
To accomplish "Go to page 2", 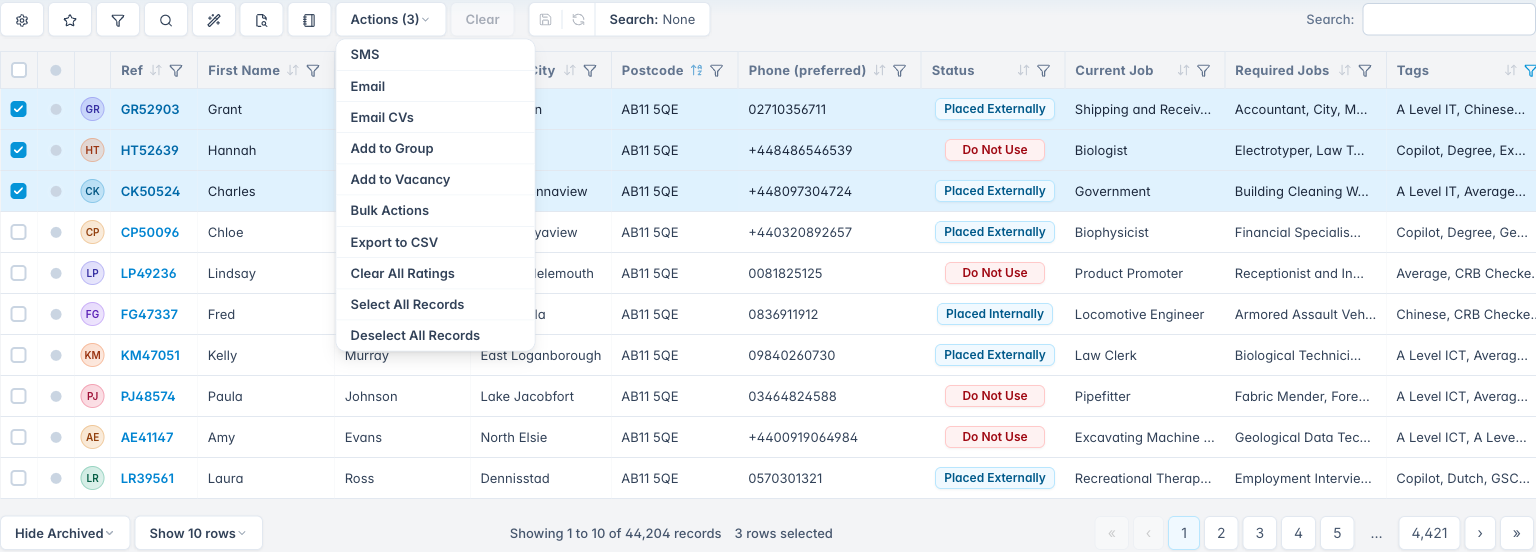I will coord(1221,533).
